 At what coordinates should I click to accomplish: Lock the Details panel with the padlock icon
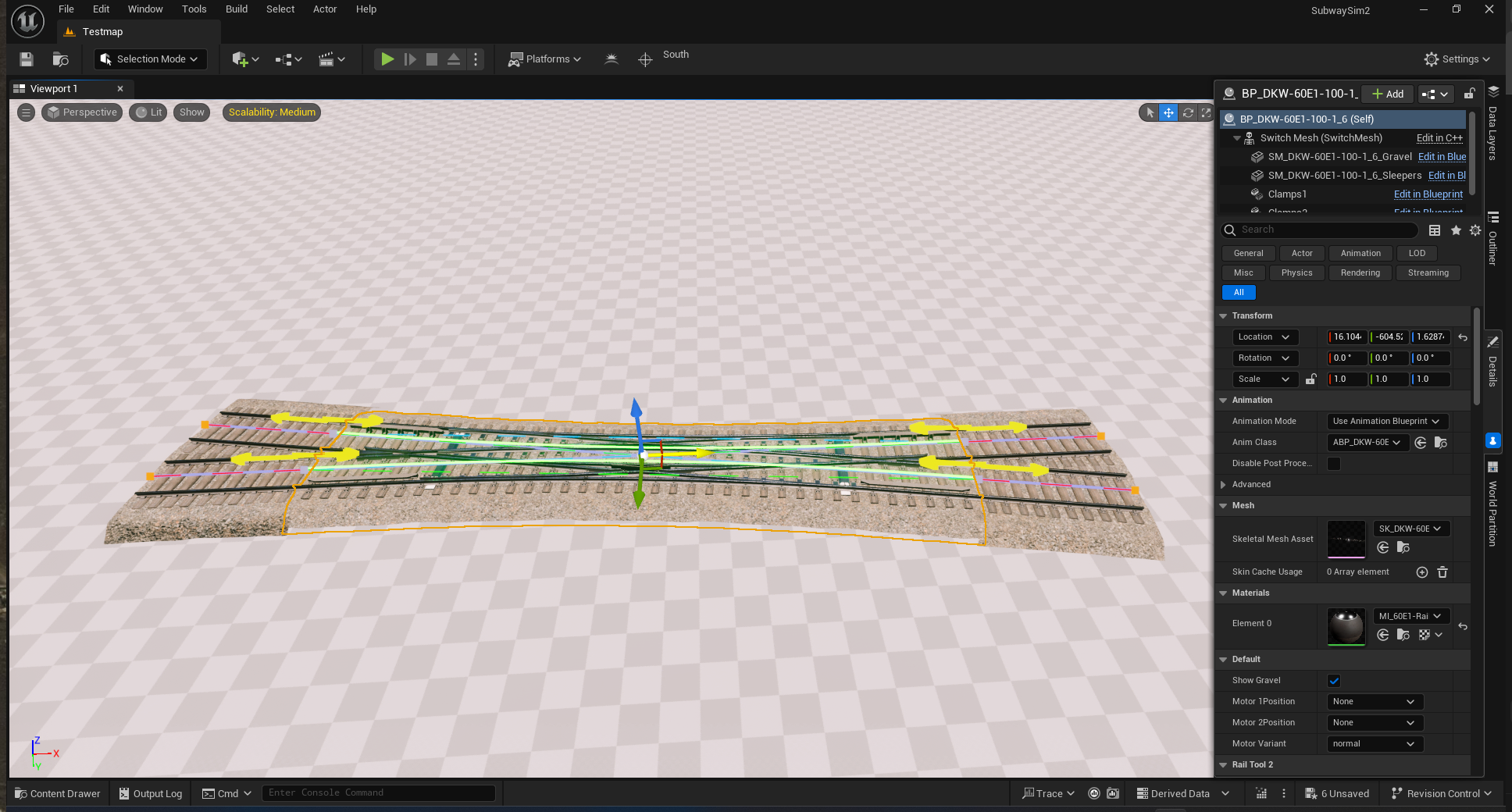click(x=1469, y=94)
